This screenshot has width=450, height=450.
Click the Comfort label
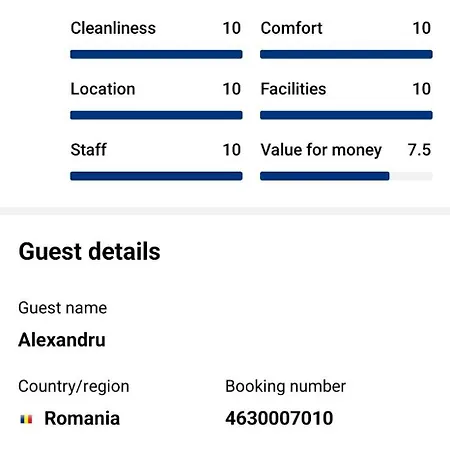point(291,28)
